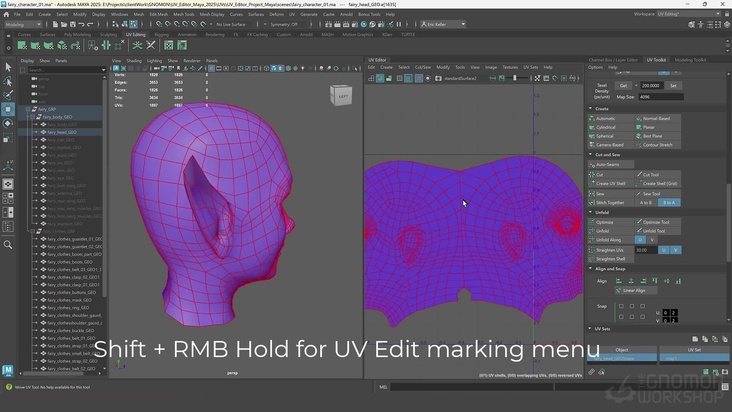The width and height of the screenshot is (732, 412).
Task: Click the Planar projection button
Action: click(657, 127)
